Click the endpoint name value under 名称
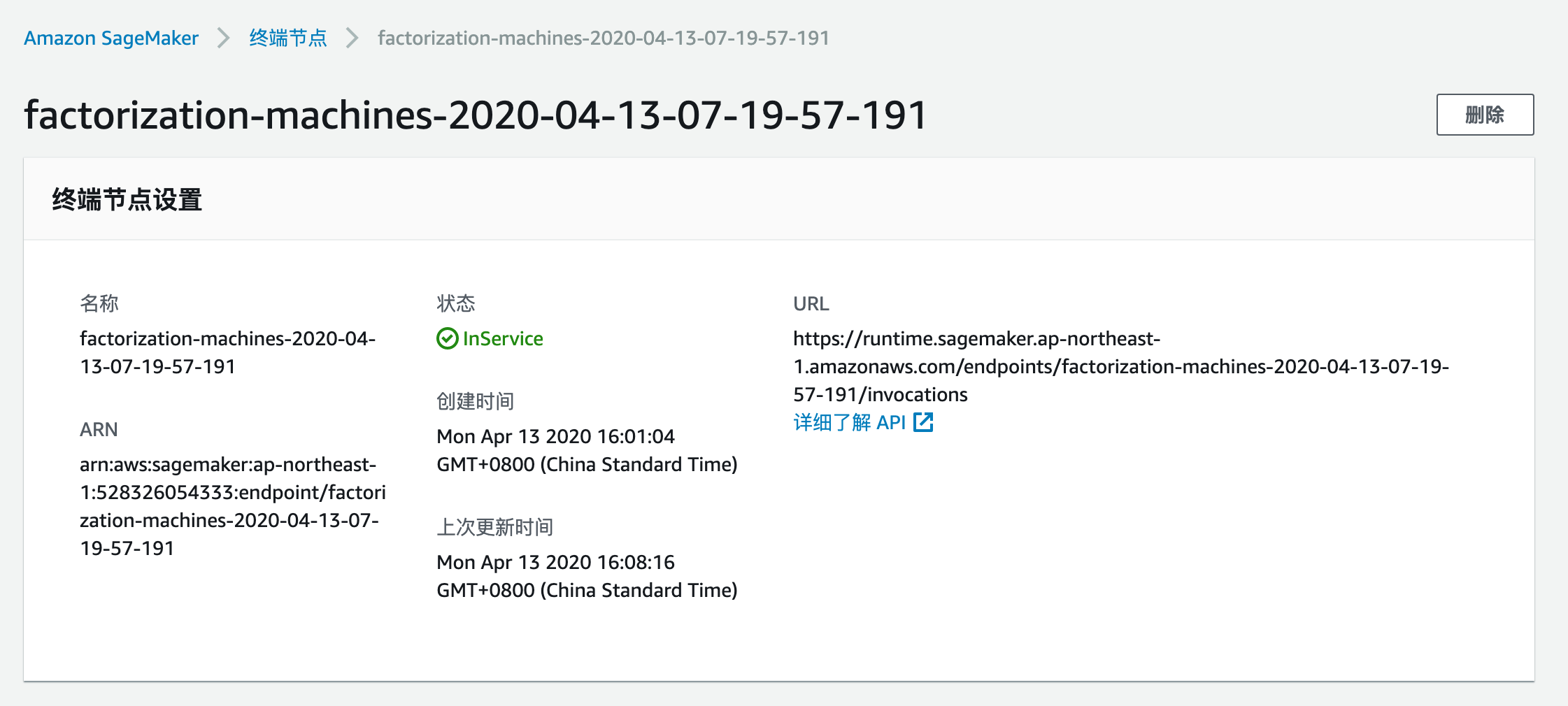This screenshot has width=1568, height=706. (x=227, y=352)
